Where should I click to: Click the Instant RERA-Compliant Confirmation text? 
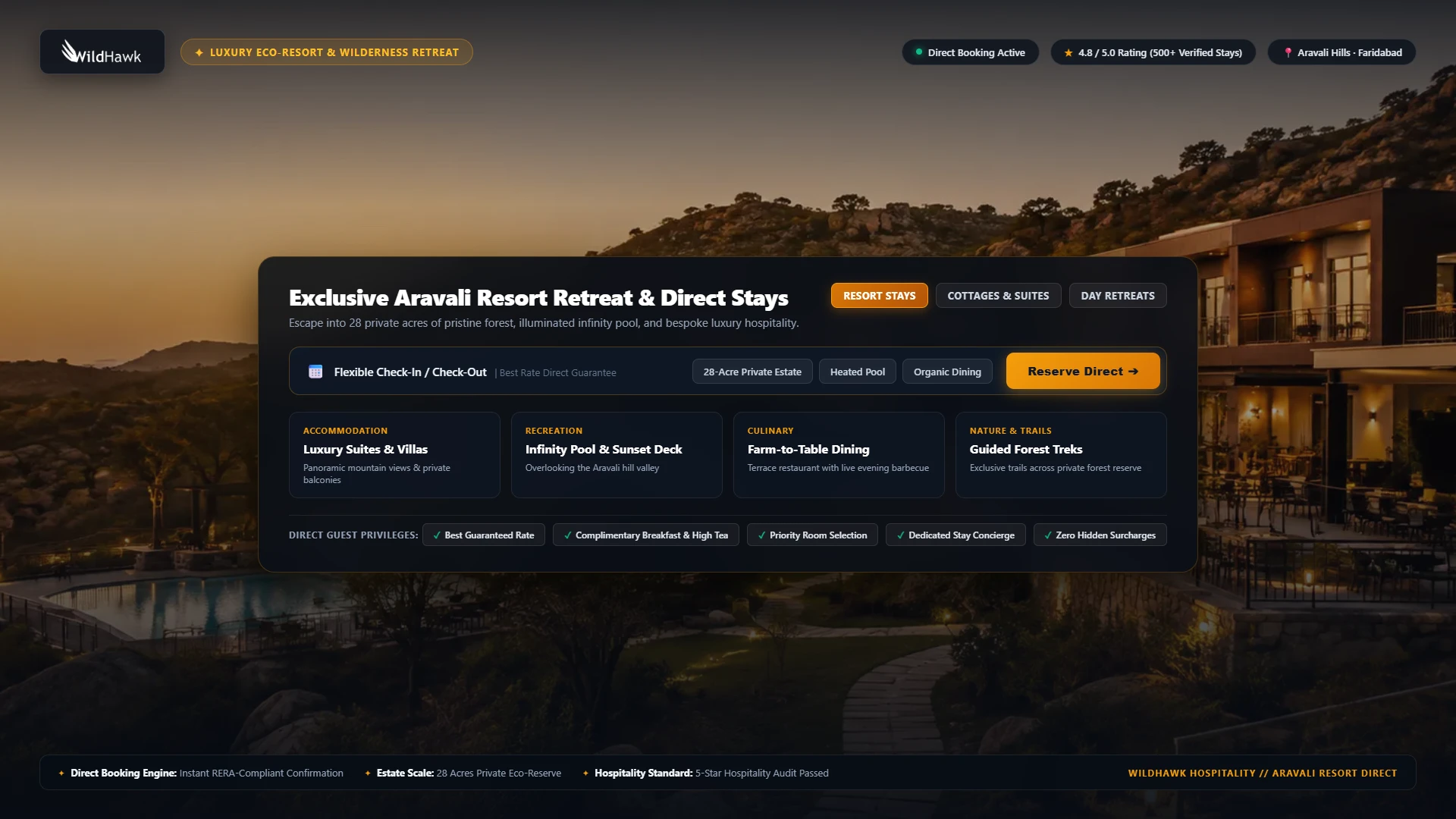[262, 773]
